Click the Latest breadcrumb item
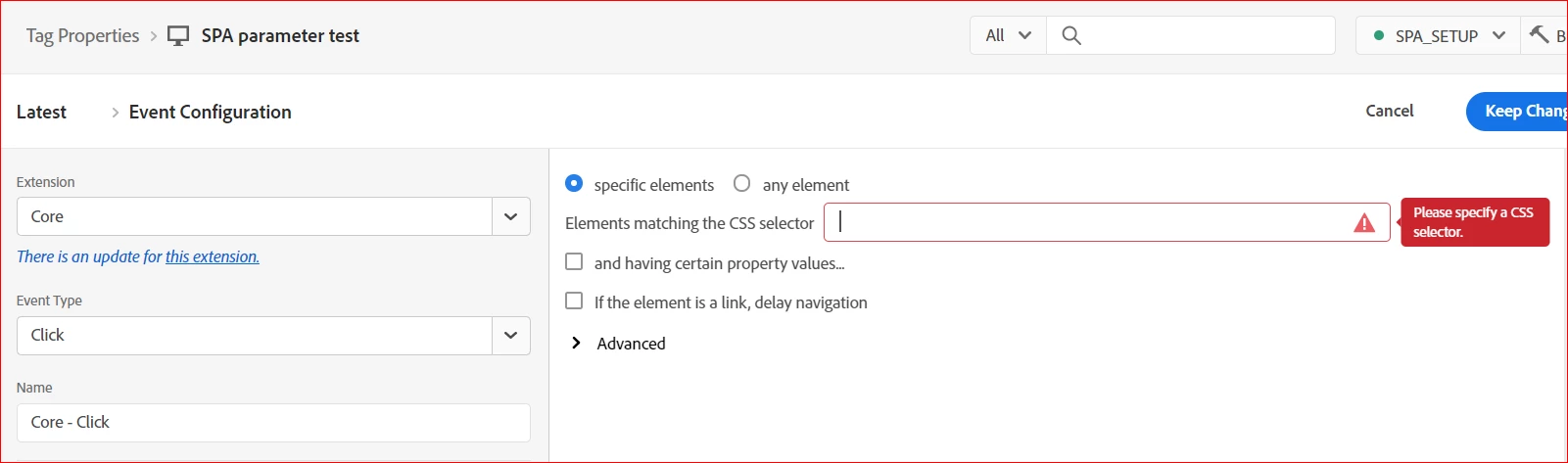 [41, 112]
